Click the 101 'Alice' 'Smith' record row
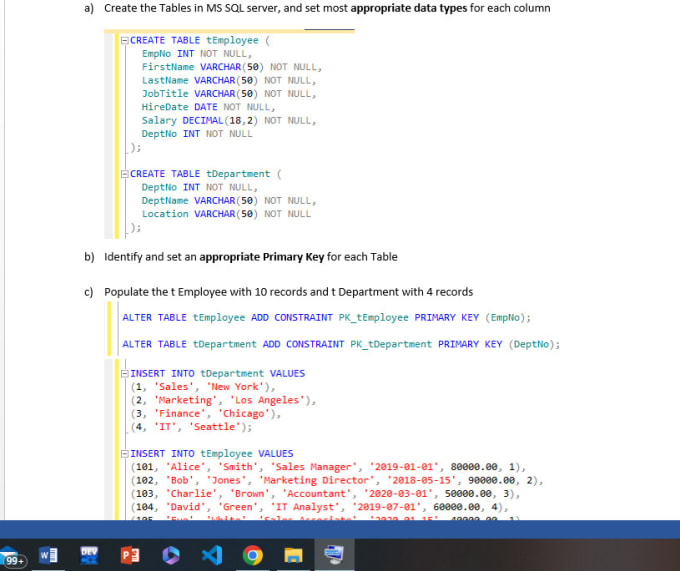This screenshot has height=571, width=680. click(x=328, y=467)
